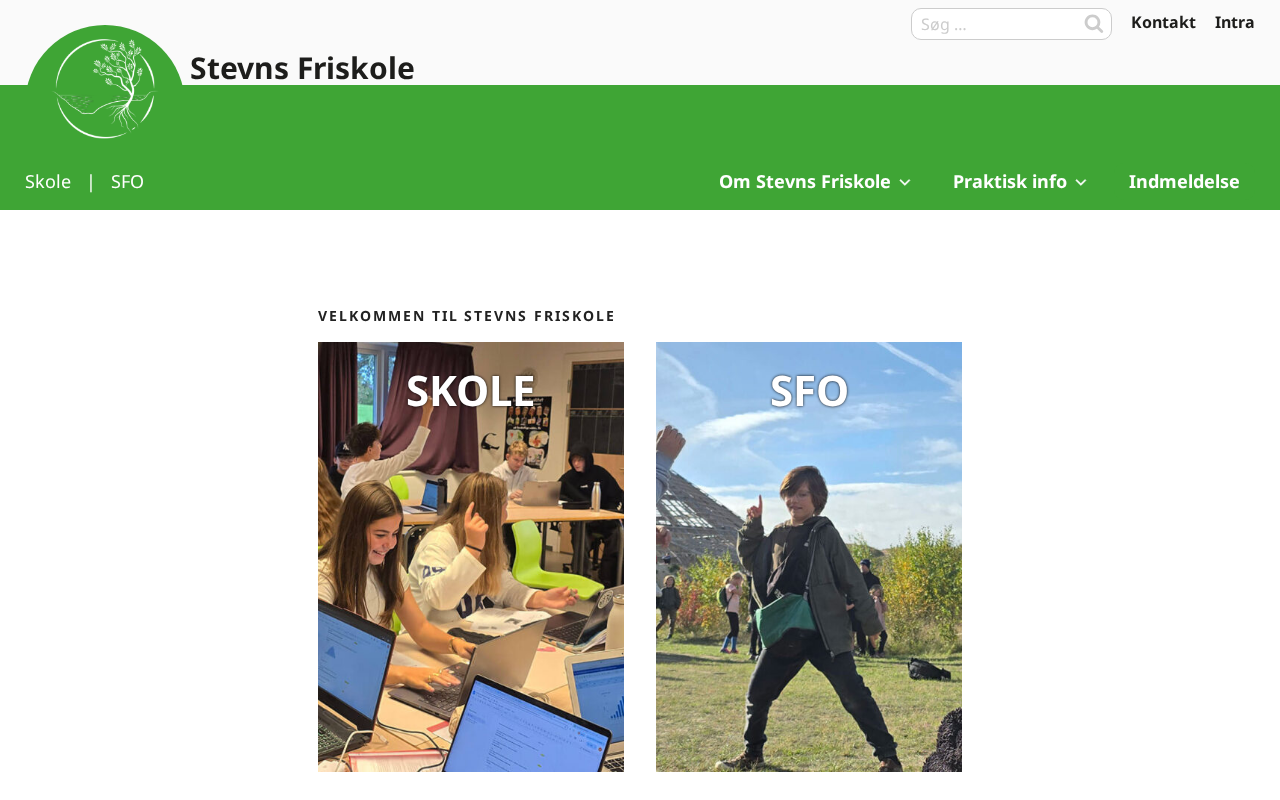Viewport: 1280px width, 800px height.
Task: Open the SKOLE classroom photo tile
Action: (471, 557)
